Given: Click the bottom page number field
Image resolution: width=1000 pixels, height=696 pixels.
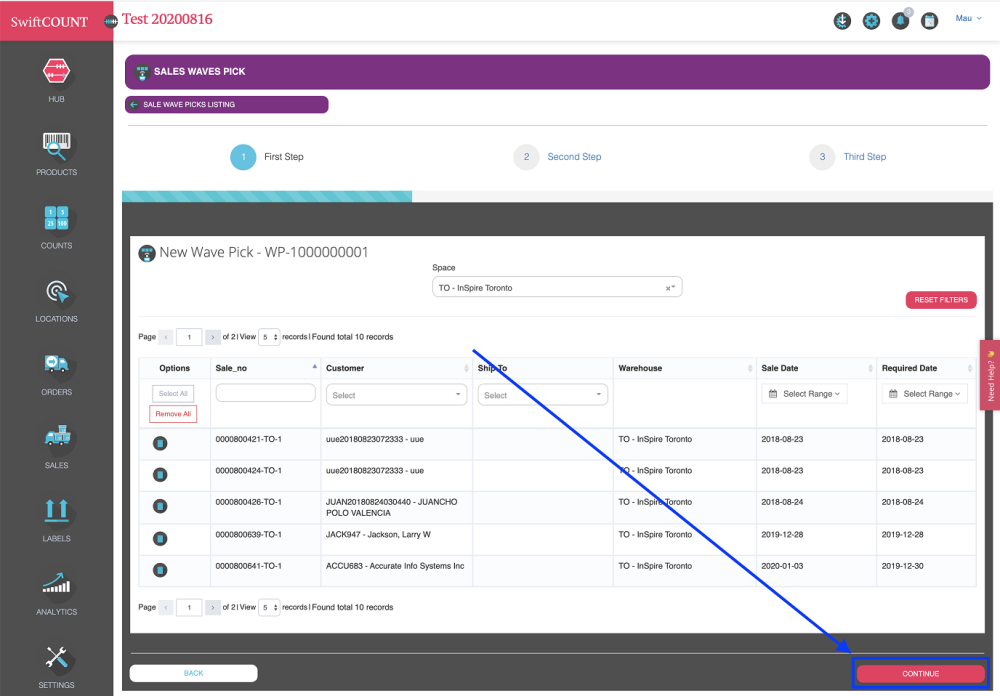Looking at the screenshot, I should point(189,607).
